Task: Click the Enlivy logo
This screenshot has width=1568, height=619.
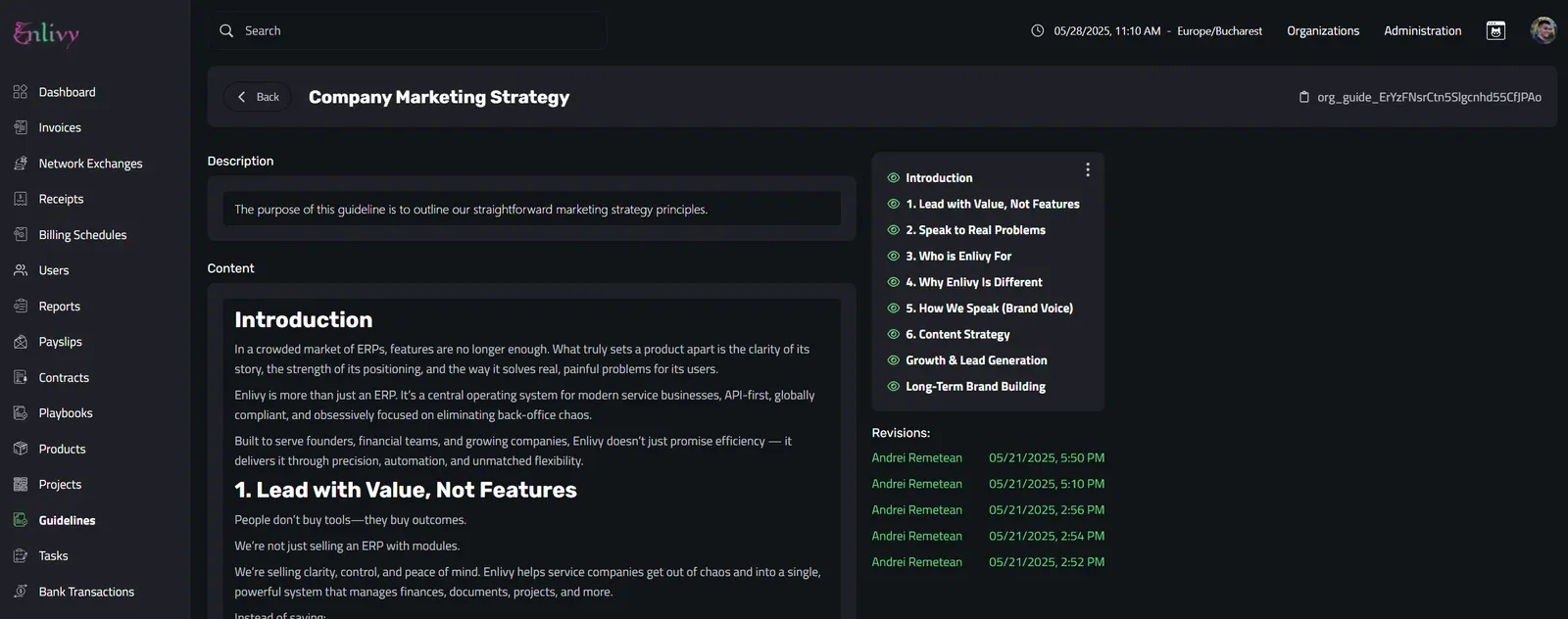Action: tap(46, 33)
